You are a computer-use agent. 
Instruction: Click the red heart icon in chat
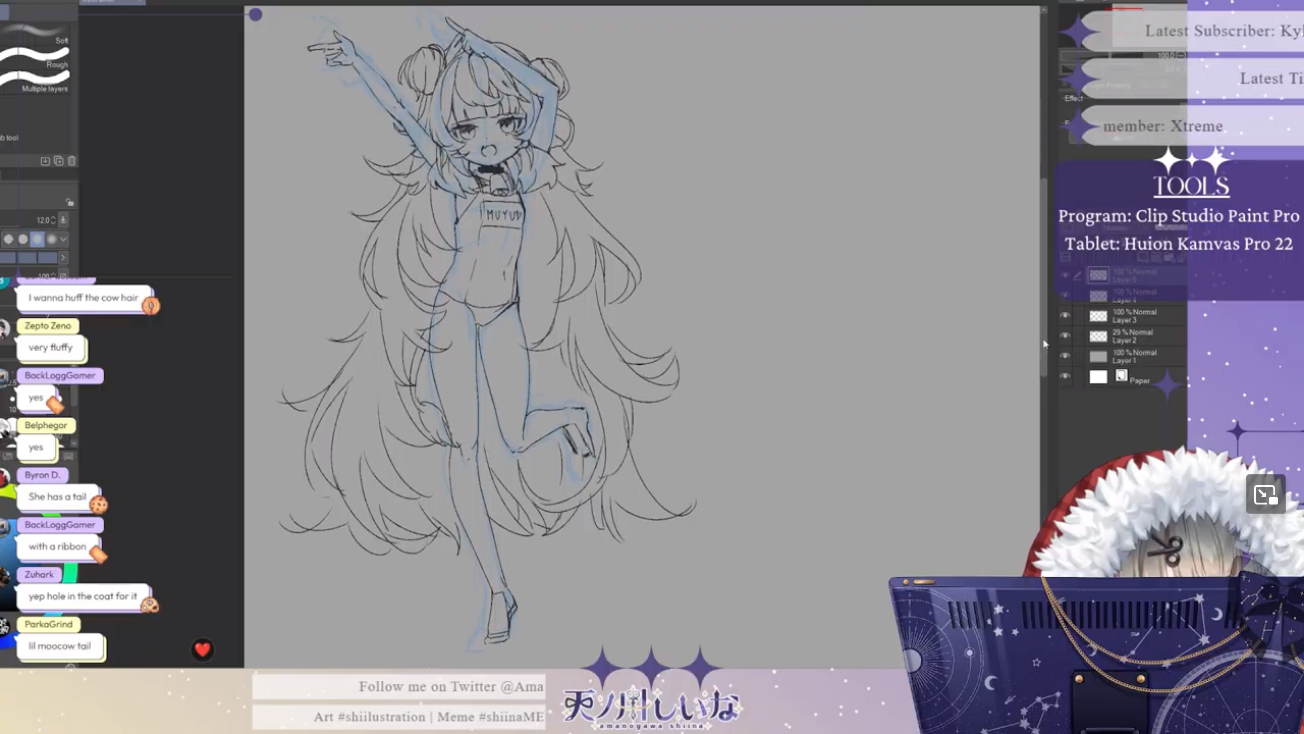point(203,650)
